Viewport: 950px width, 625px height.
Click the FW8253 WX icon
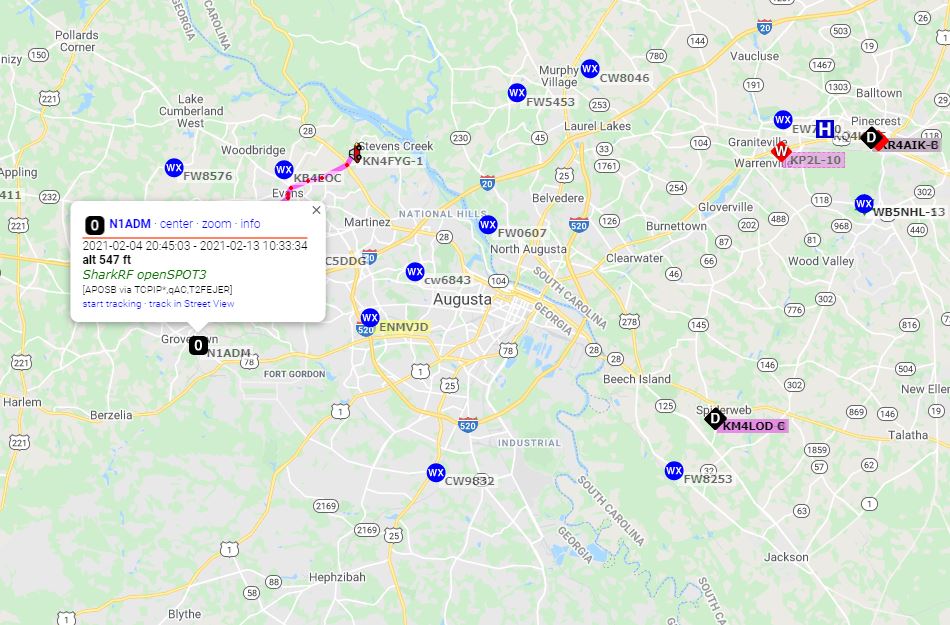[674, 471]
